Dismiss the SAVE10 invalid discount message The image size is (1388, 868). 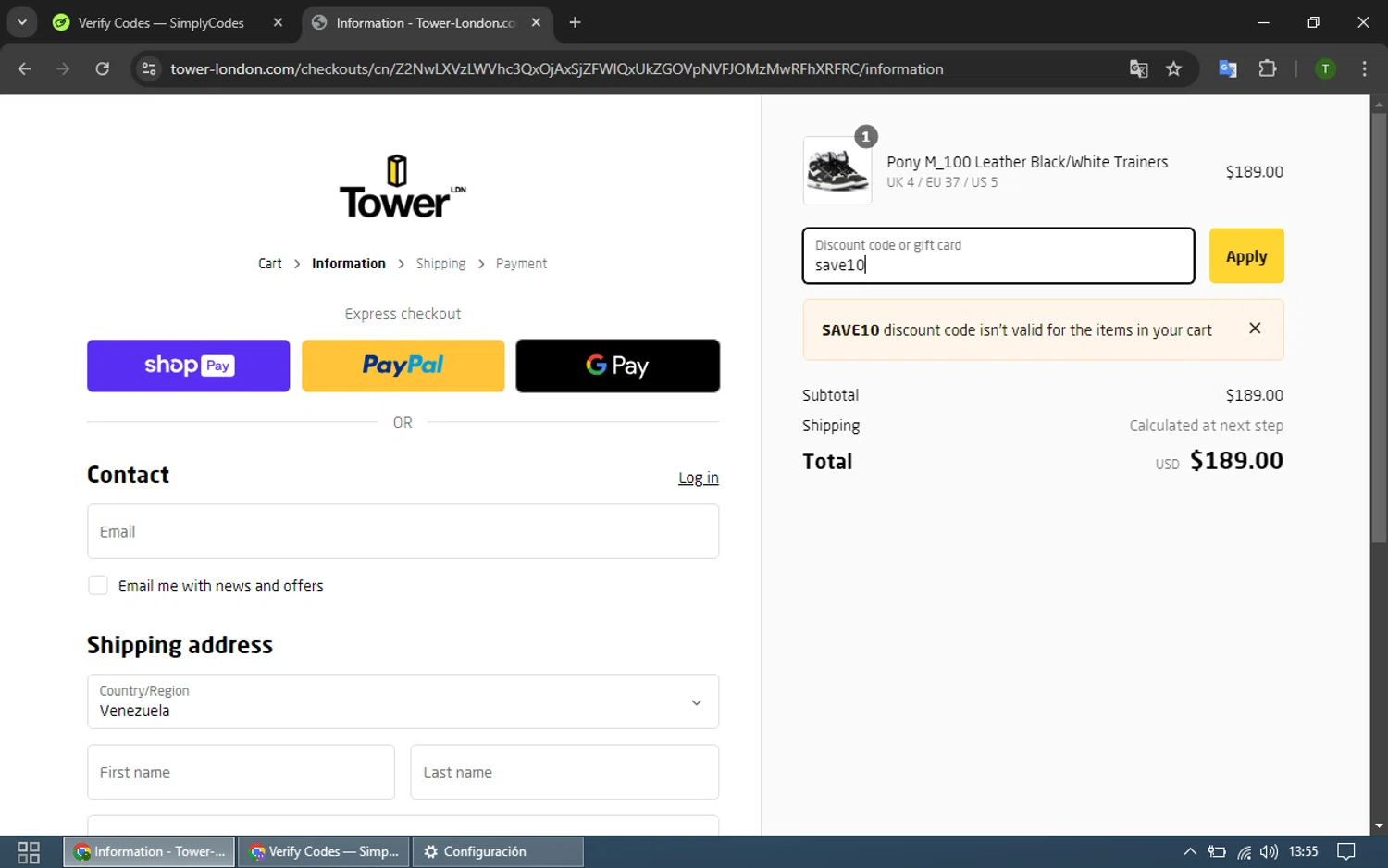point(1255,329)
